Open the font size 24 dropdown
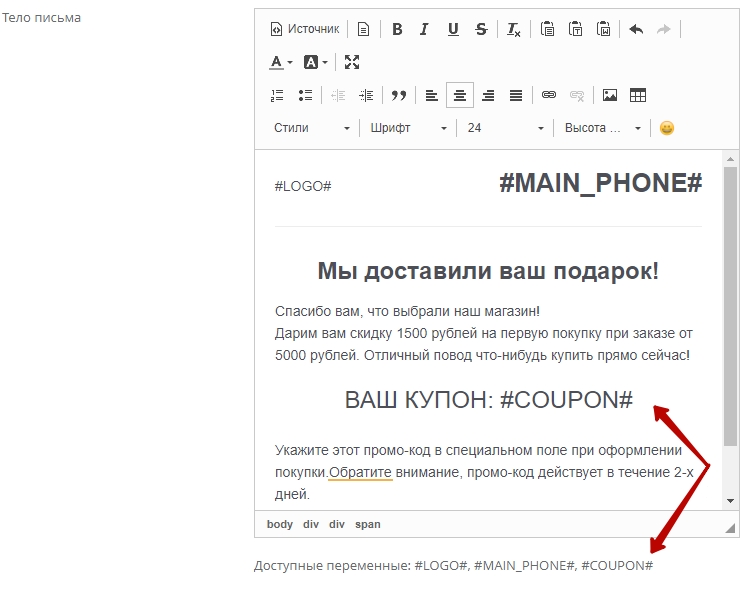Image resolution: width=740 pixels, height=589 pixels. [x=505, y=128]
